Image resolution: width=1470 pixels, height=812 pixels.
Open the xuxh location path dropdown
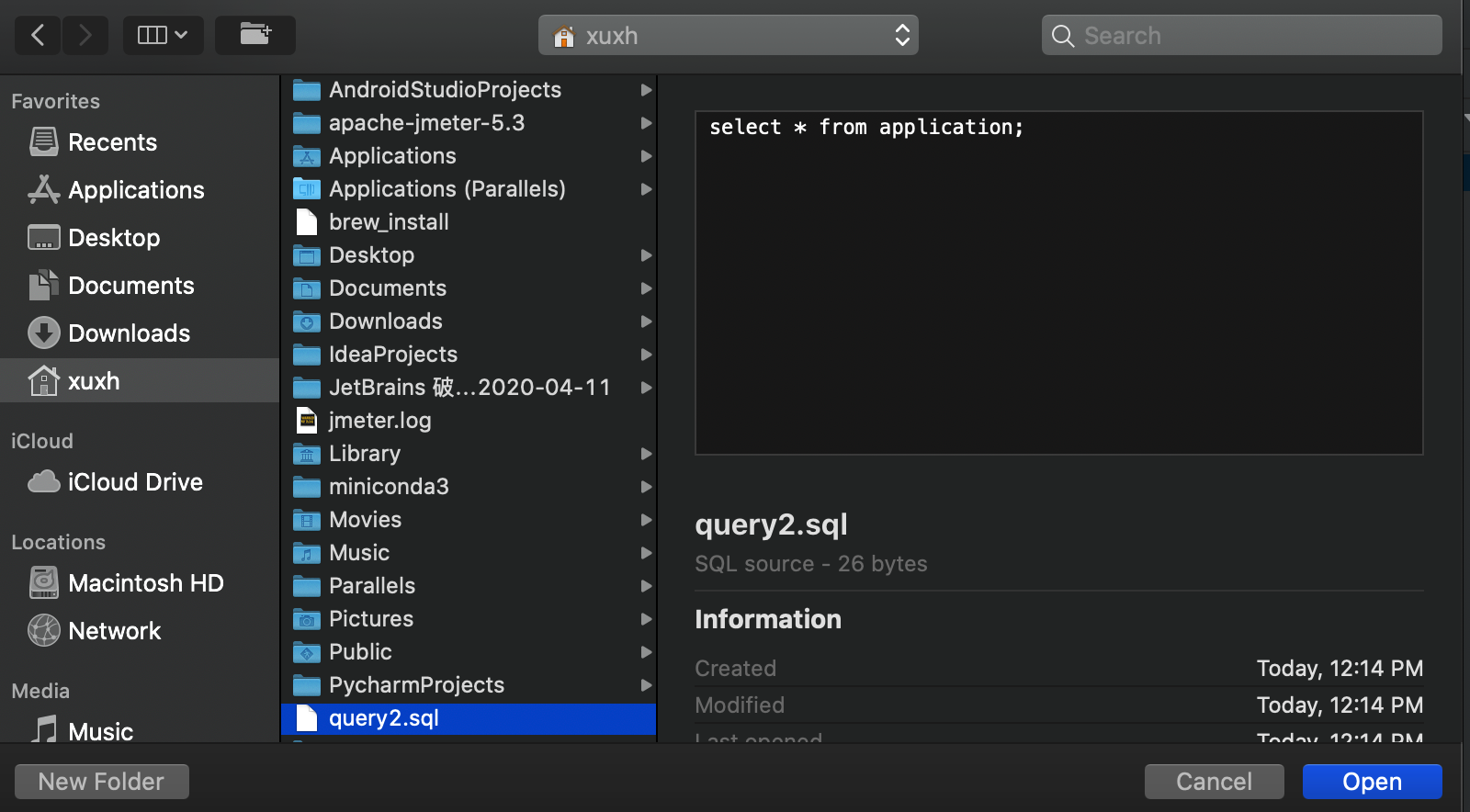click(729, 35)
